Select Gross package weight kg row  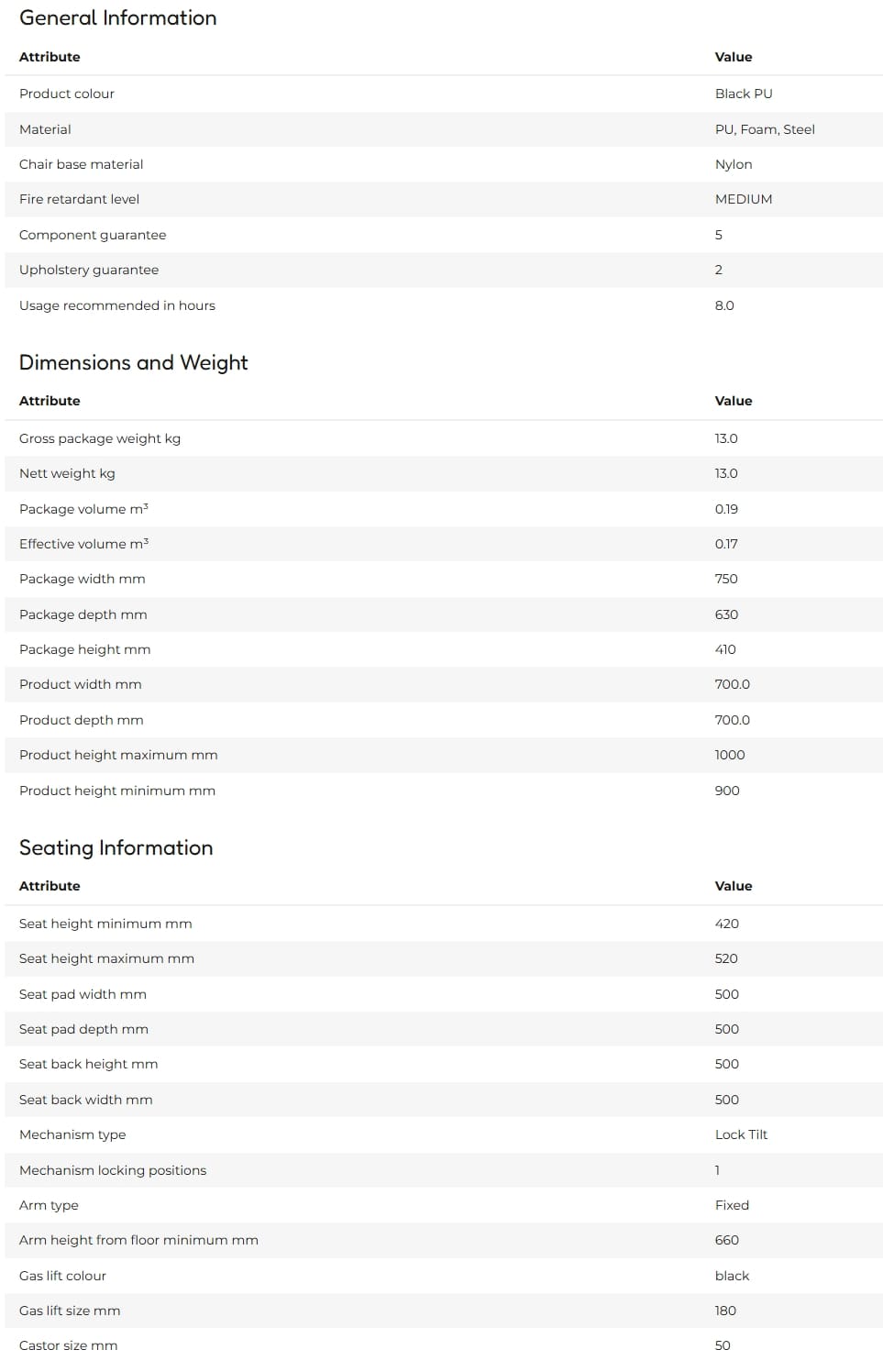444,438
